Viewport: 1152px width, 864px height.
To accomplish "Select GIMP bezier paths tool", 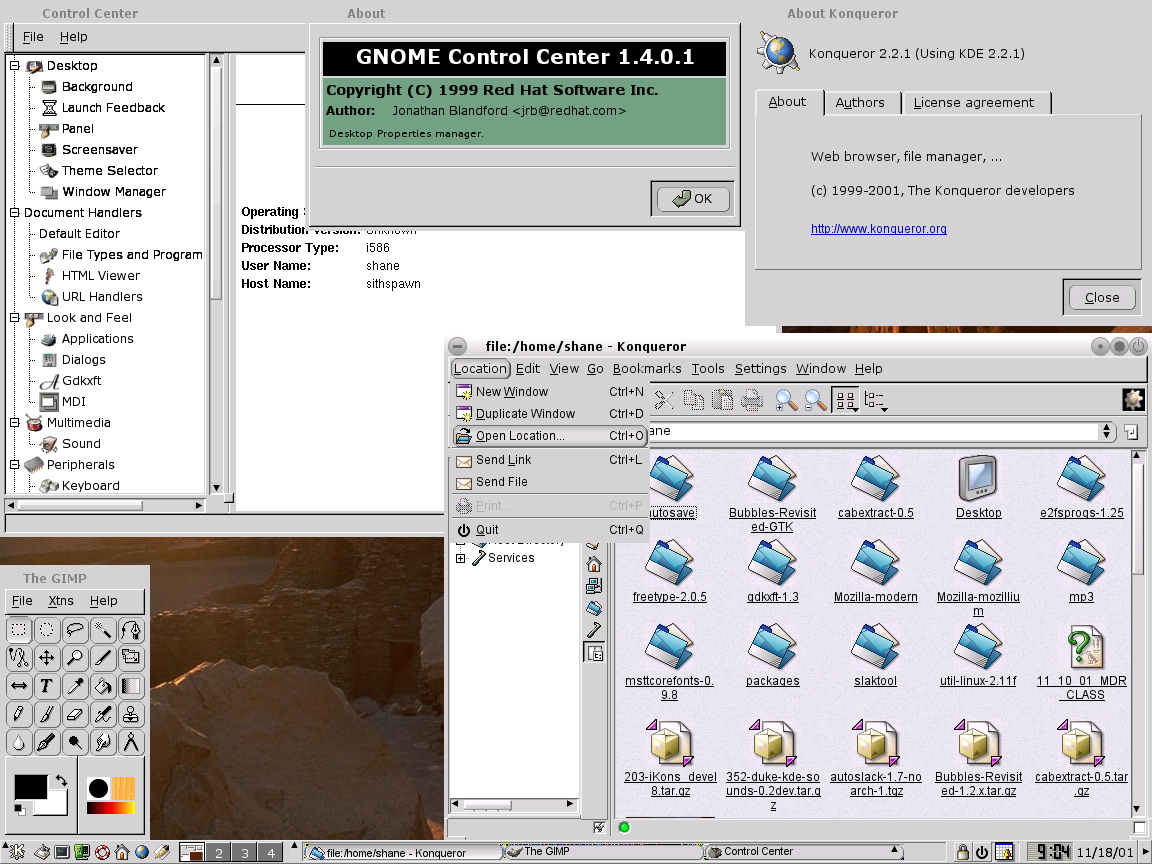I will pos(131,630).
